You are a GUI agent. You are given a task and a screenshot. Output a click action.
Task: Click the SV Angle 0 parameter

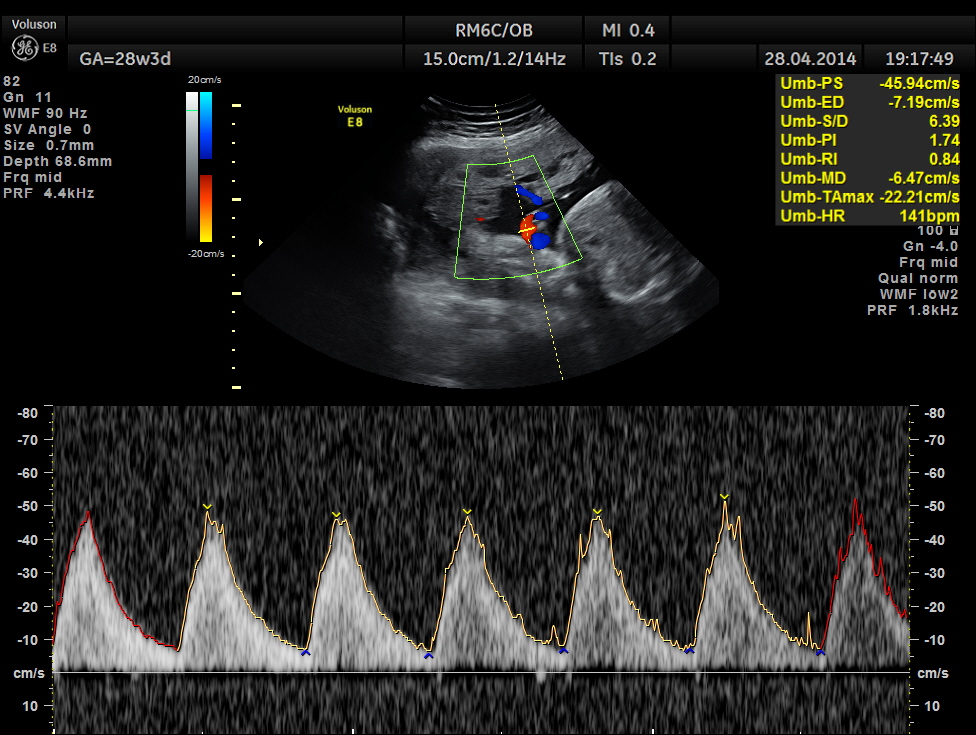click(47, 129)
